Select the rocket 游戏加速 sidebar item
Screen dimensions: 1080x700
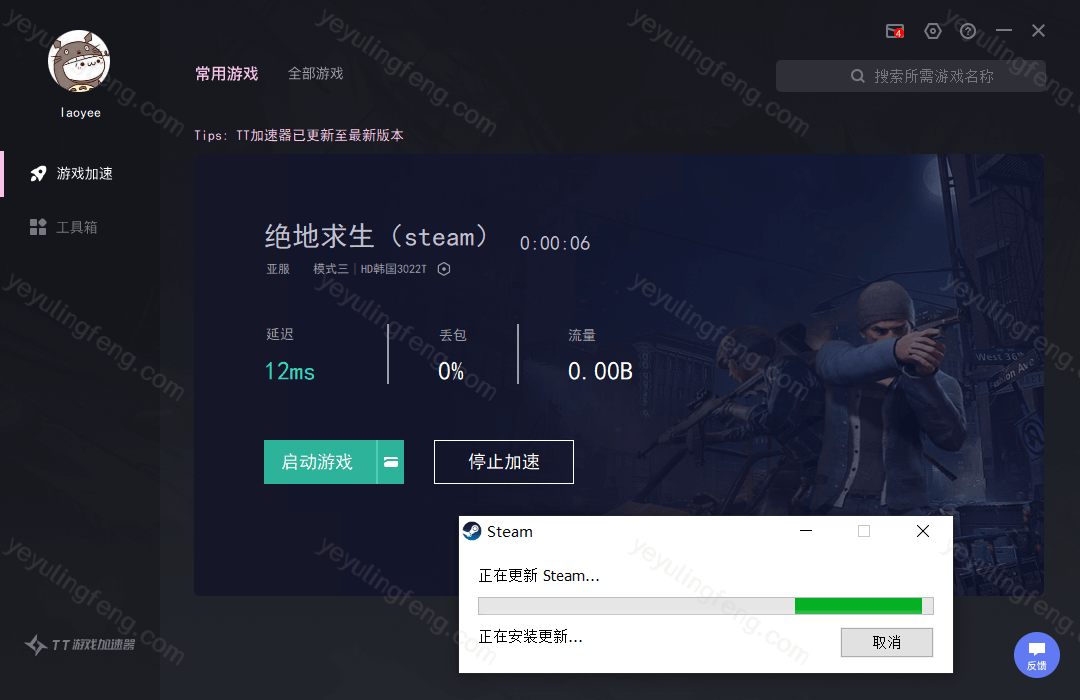pos(72,174)
